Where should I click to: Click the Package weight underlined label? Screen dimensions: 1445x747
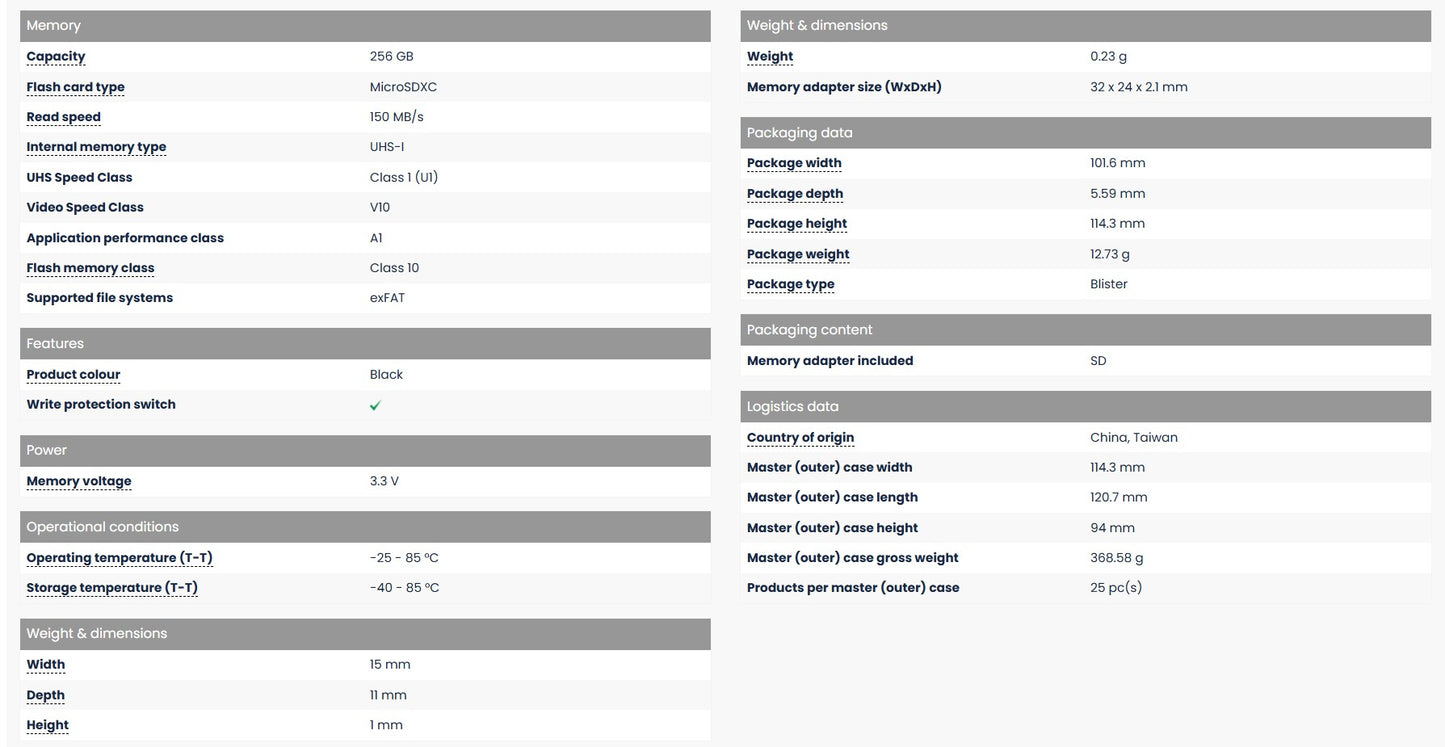799,254
